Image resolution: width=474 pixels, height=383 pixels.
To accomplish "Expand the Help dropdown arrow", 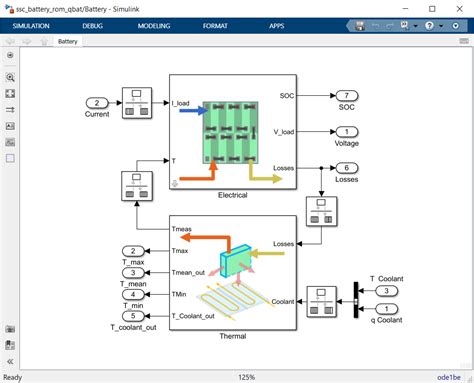I will (x=441, y=26).
